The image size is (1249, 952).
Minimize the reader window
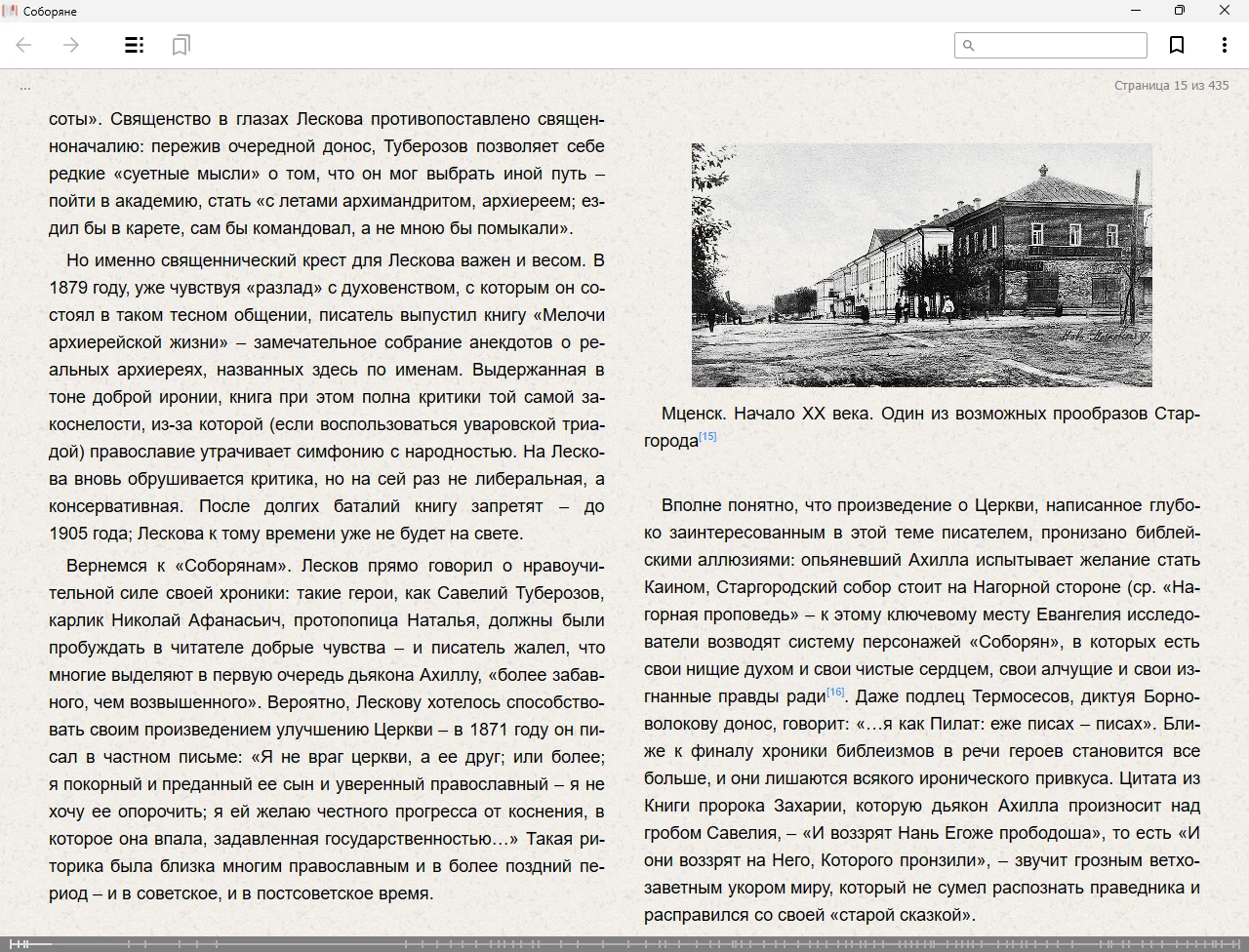point(1136,11)
